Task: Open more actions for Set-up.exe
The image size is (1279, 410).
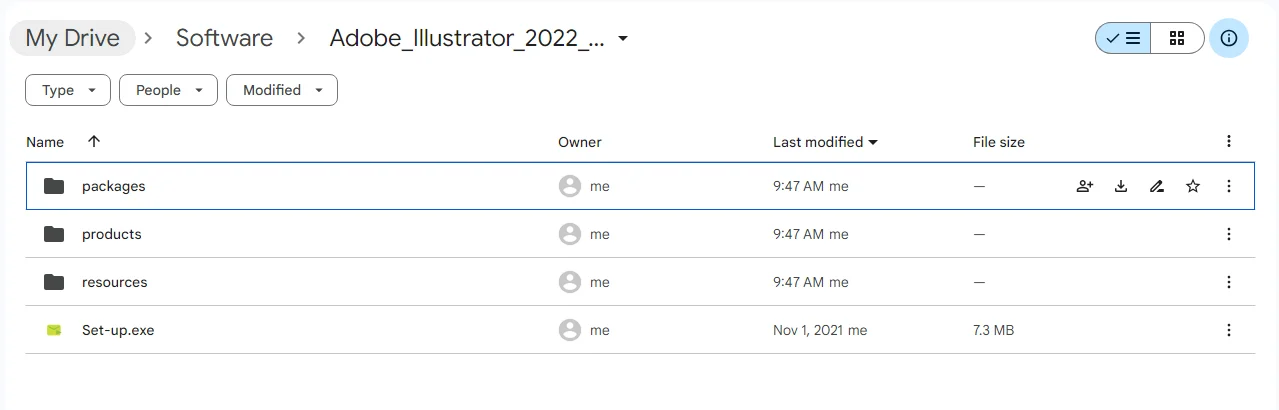Action: (1229, 330)
